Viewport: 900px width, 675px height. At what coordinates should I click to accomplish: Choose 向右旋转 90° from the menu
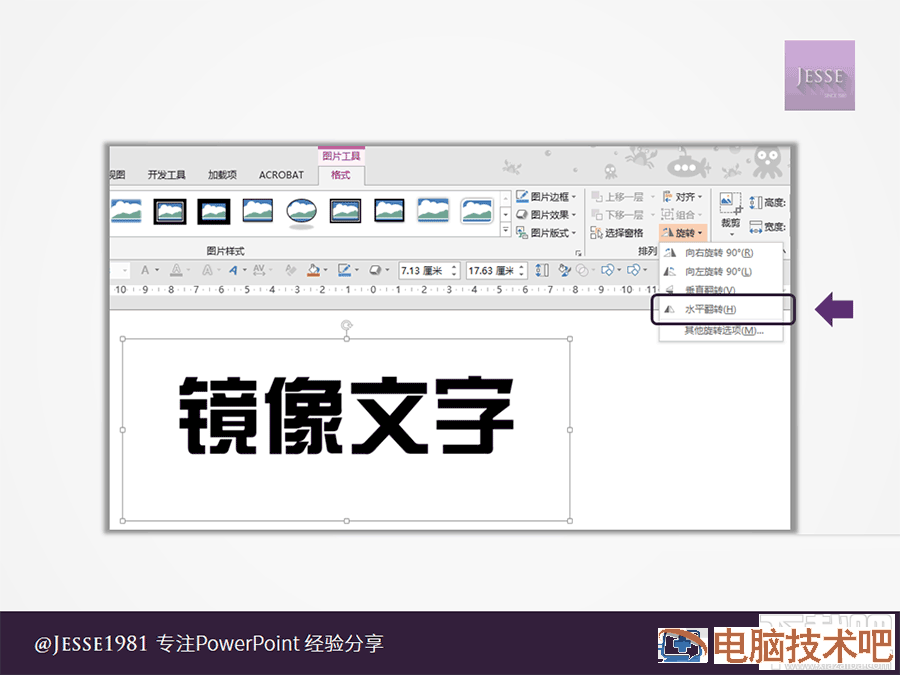(x=721, y=253)
